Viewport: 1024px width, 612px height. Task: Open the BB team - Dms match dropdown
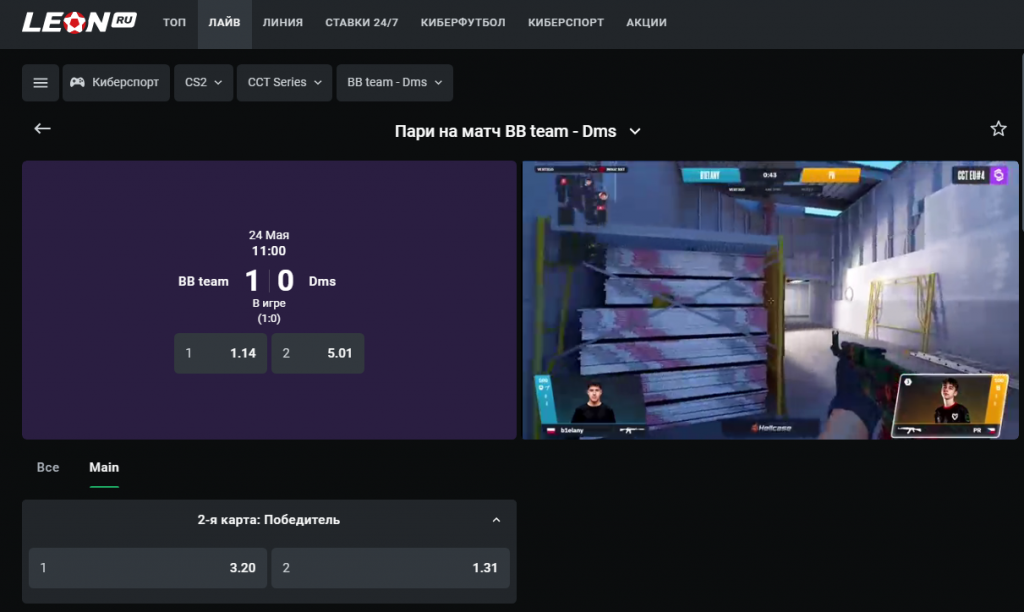pos(394,83)
